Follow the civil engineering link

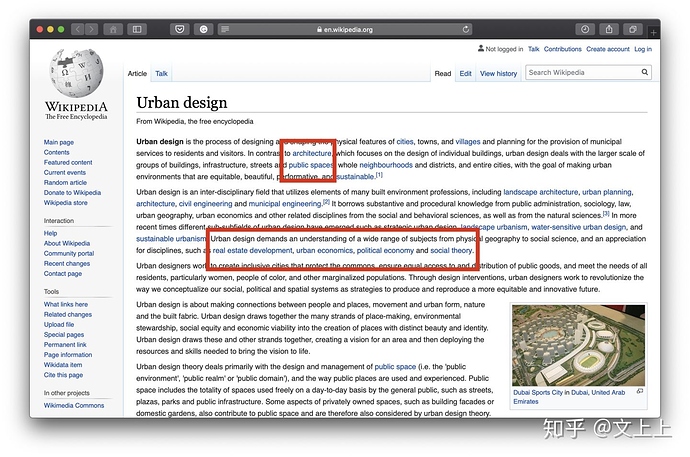[x=206, y=204]
